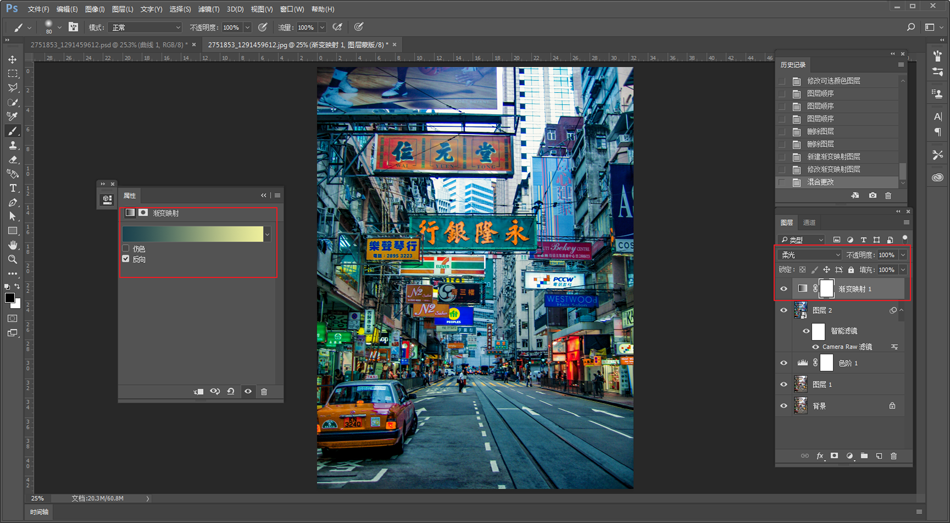Select the Zoom tool

(x=12, y=259)
